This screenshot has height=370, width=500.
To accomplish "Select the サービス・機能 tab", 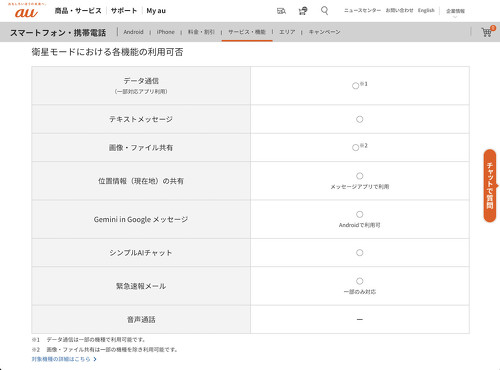I will click(x=247, y=32).
